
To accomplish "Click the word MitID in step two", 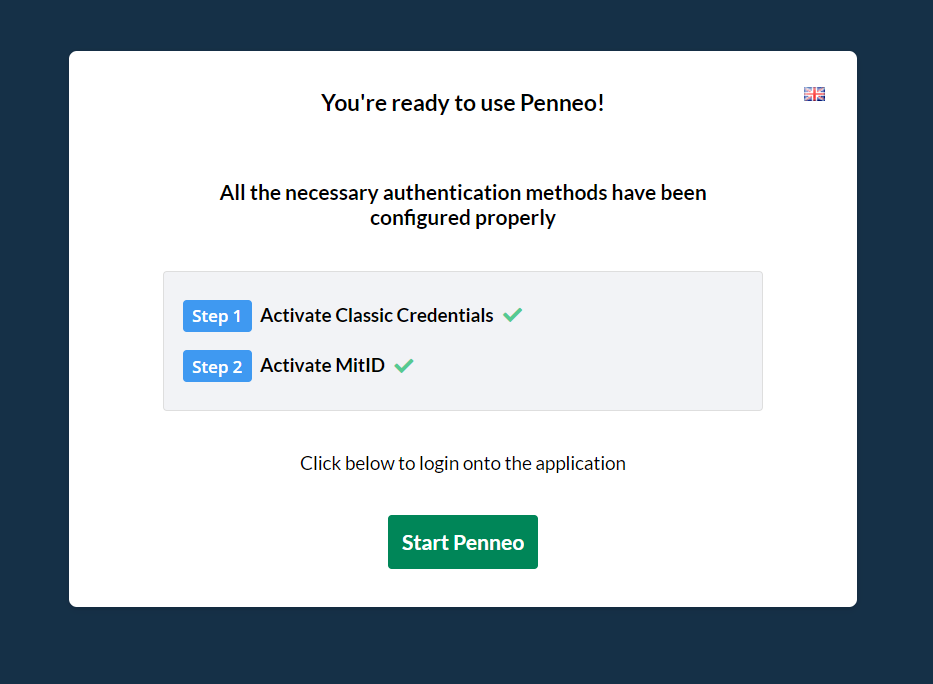I will [x=360, y=365].
